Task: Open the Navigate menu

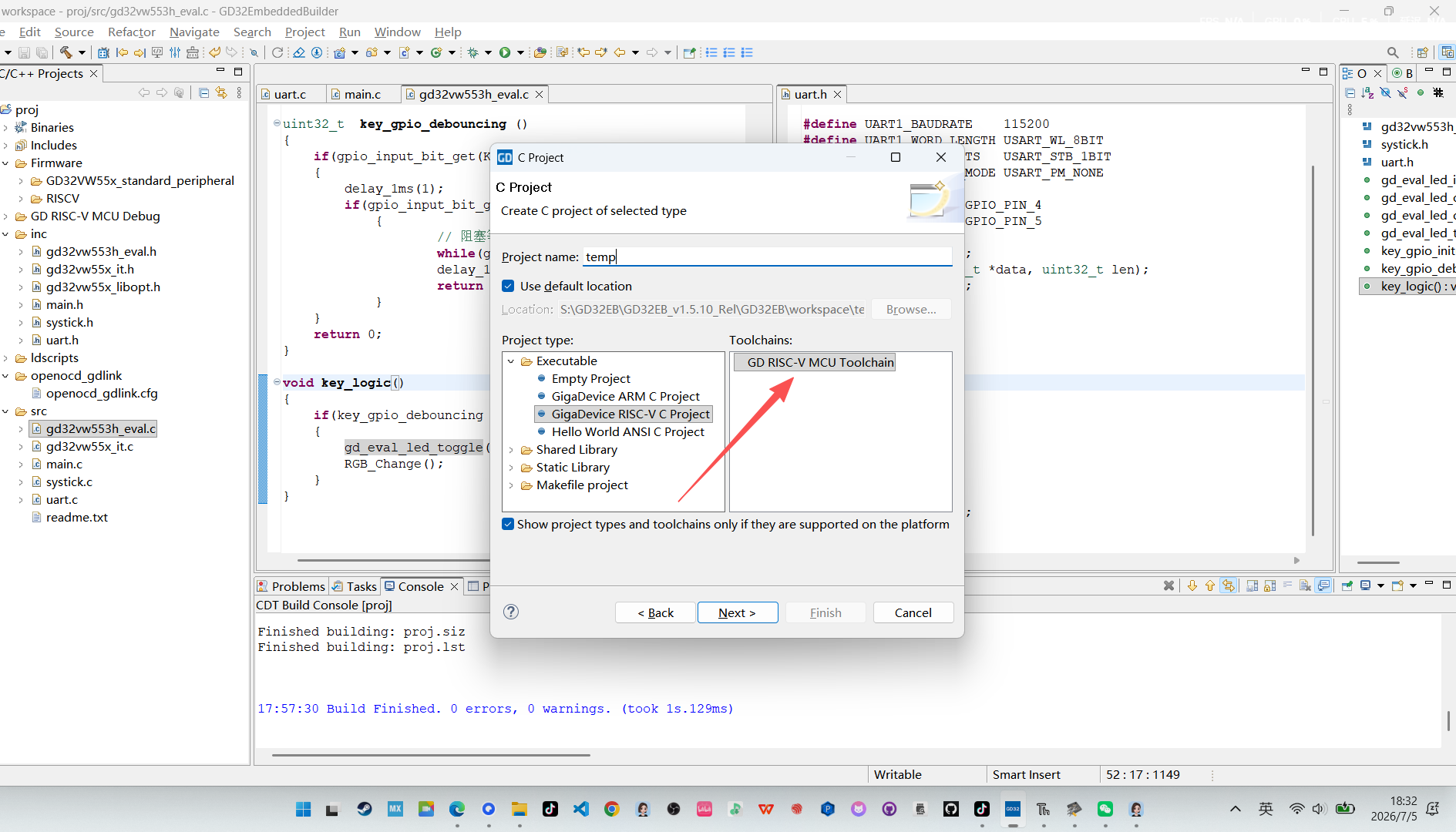Action: [x=194, y=32]
